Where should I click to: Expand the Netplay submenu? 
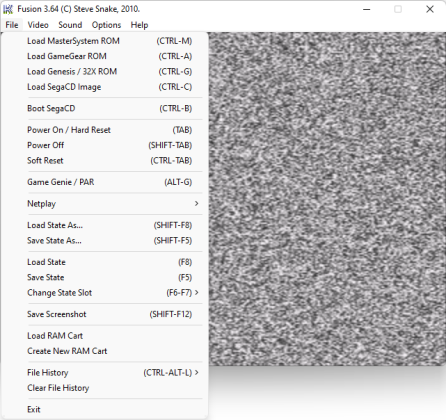click(x=105, y=204)
